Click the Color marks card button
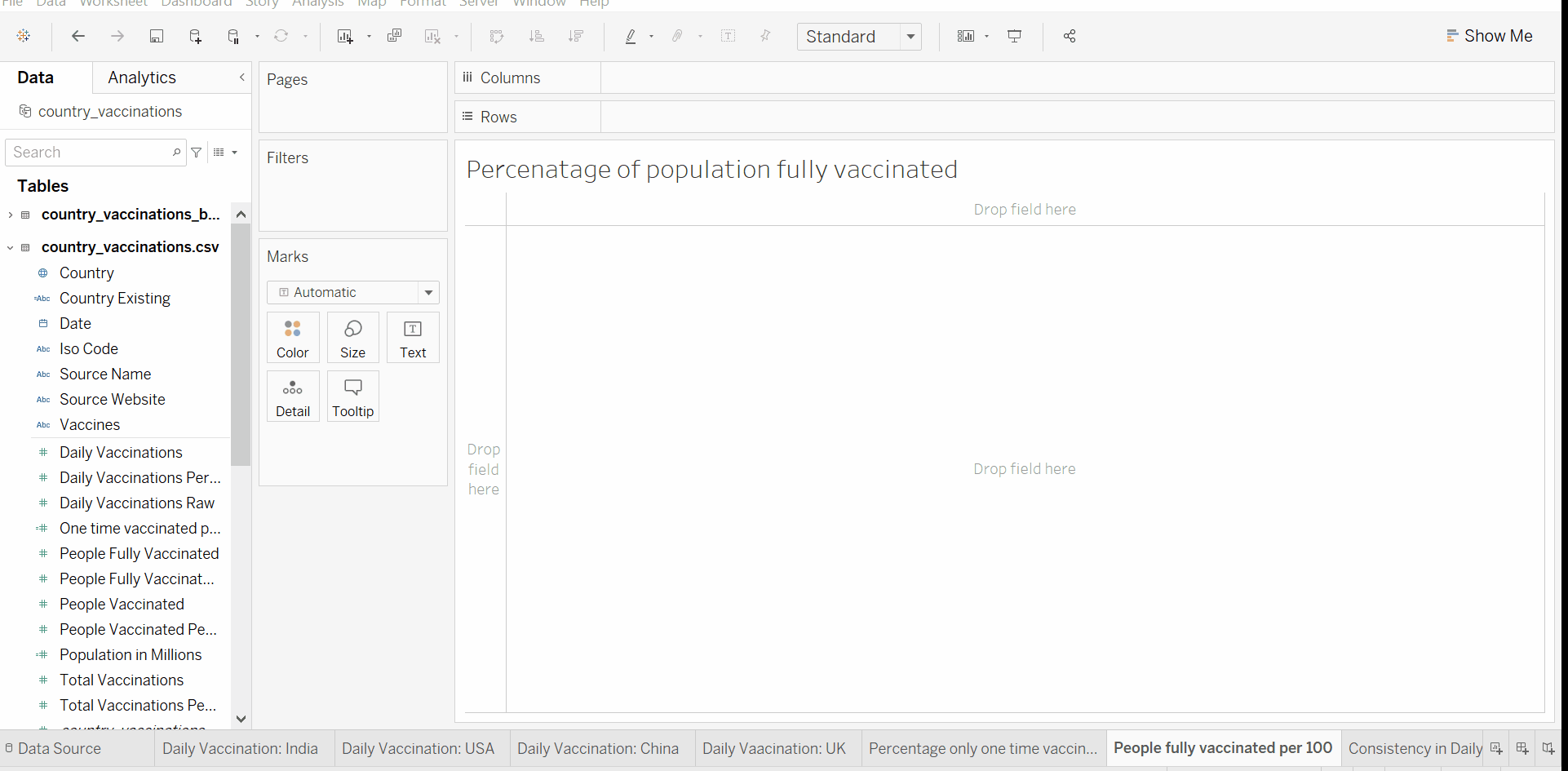This screenshot has width=1568, height=771. [x=293, y=338]
